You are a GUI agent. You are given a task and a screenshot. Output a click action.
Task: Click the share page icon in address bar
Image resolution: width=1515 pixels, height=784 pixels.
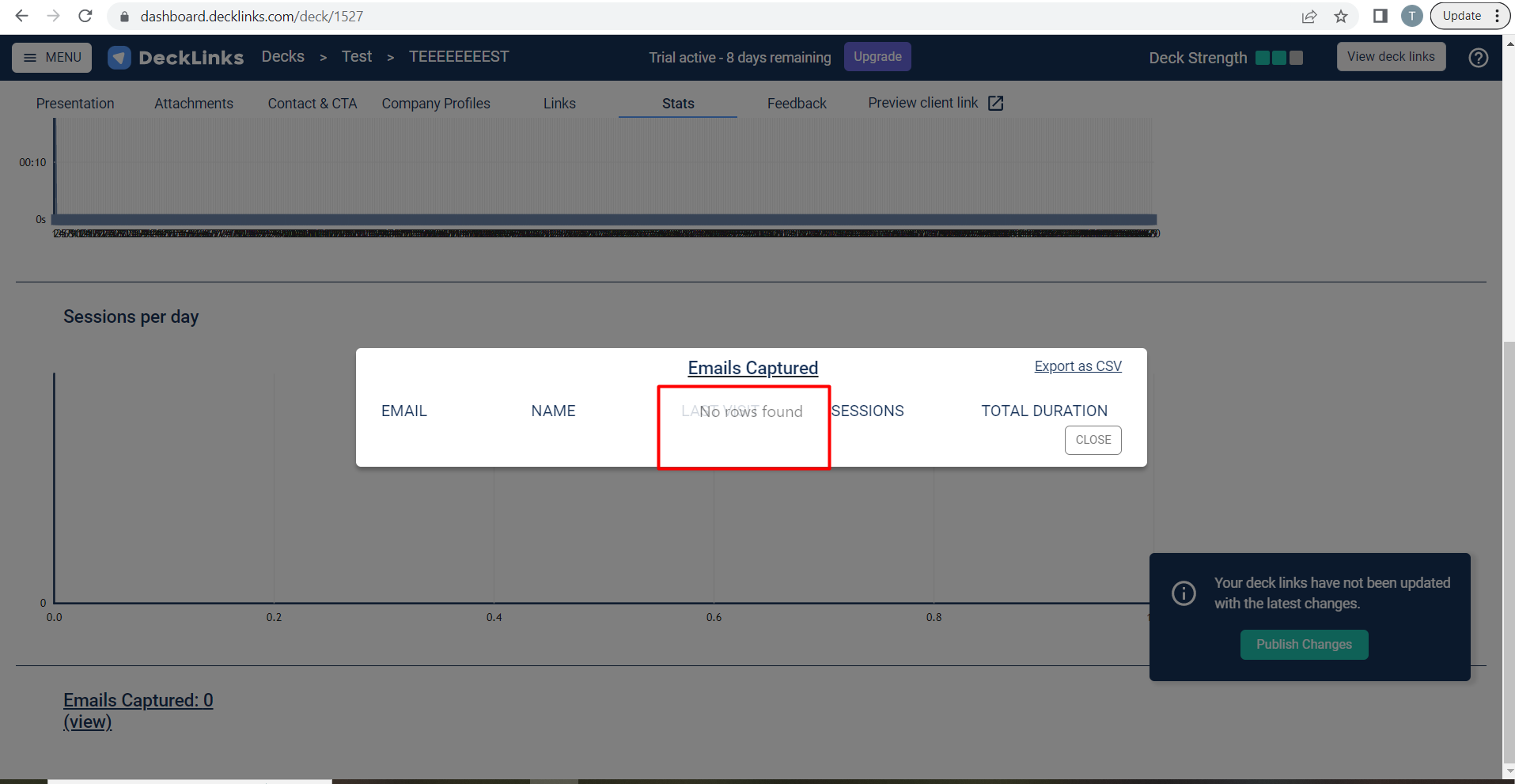(1309, 17)
